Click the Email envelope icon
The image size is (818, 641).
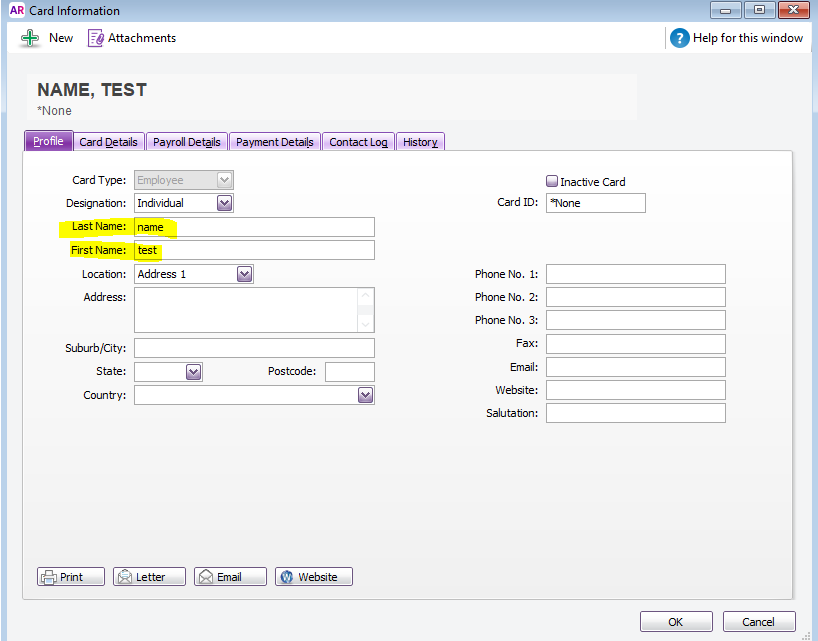[205, 577]
